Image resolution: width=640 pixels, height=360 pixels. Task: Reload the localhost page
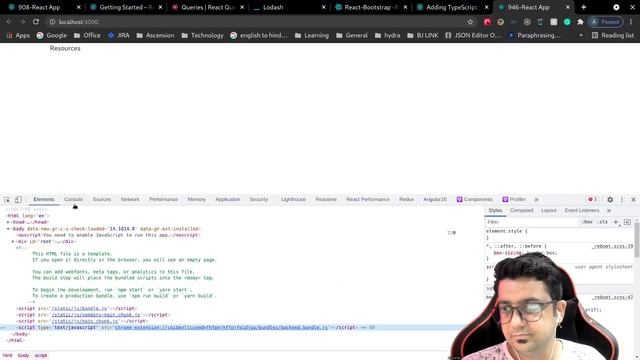pos(36,22)
